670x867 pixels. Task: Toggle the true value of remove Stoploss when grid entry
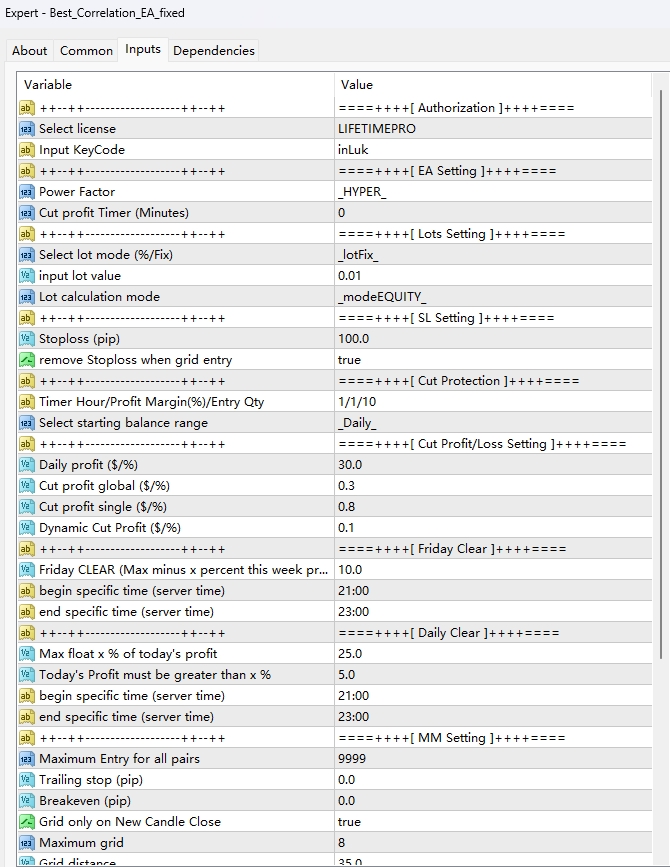493,360
